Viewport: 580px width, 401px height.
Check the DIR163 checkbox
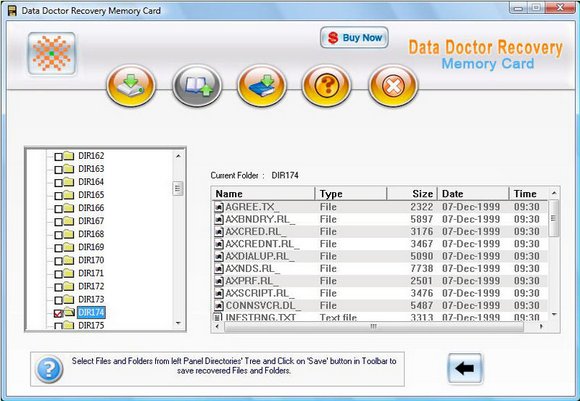click(x=58, y=170)
